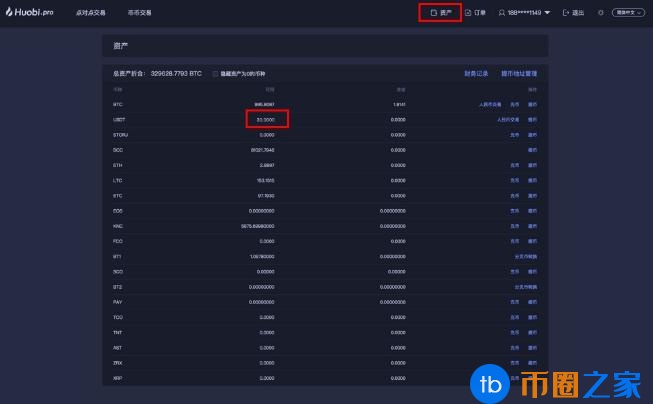This screenshot has height=404, width=653.
Task: Click the user account avatar icon
Action: point(501,13)
